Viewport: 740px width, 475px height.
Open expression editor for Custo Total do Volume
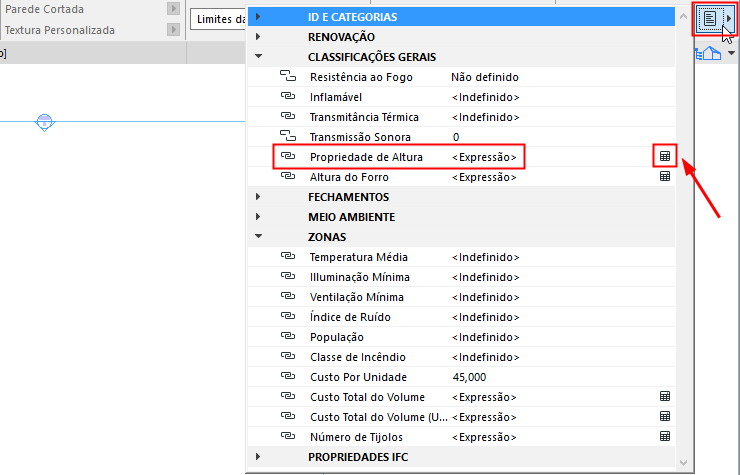[x=665, y=397]
